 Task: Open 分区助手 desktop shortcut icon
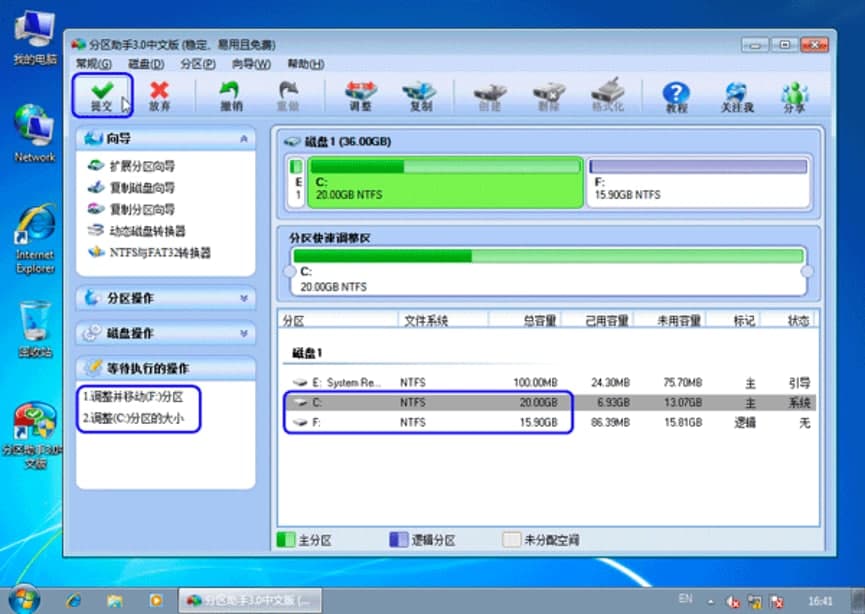pyautogui.click(x=34, y=435)
